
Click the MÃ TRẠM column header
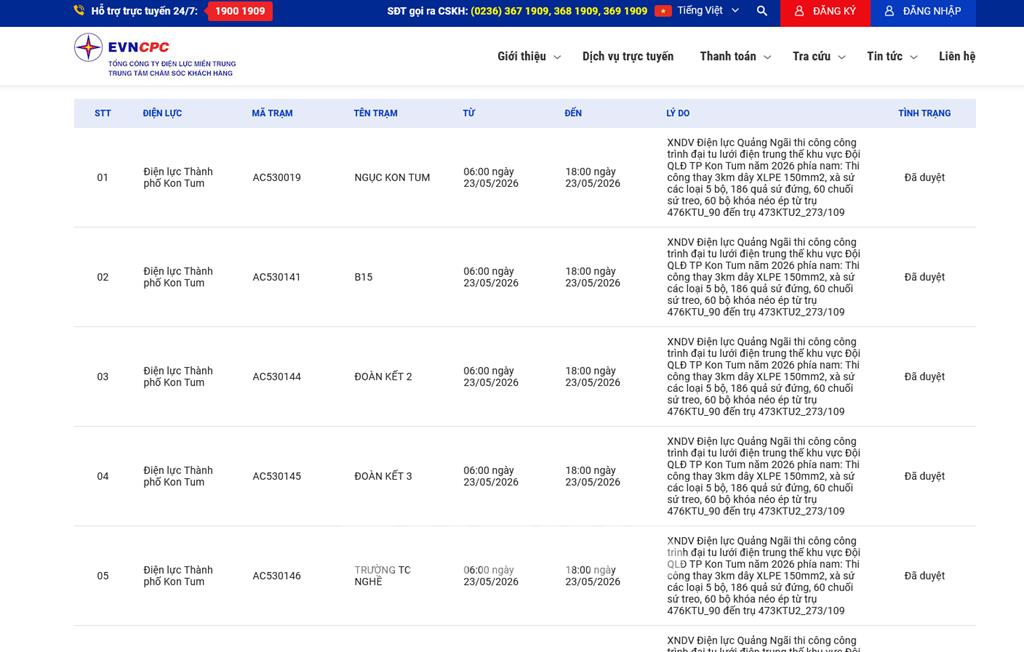click(x=272, y=113)
